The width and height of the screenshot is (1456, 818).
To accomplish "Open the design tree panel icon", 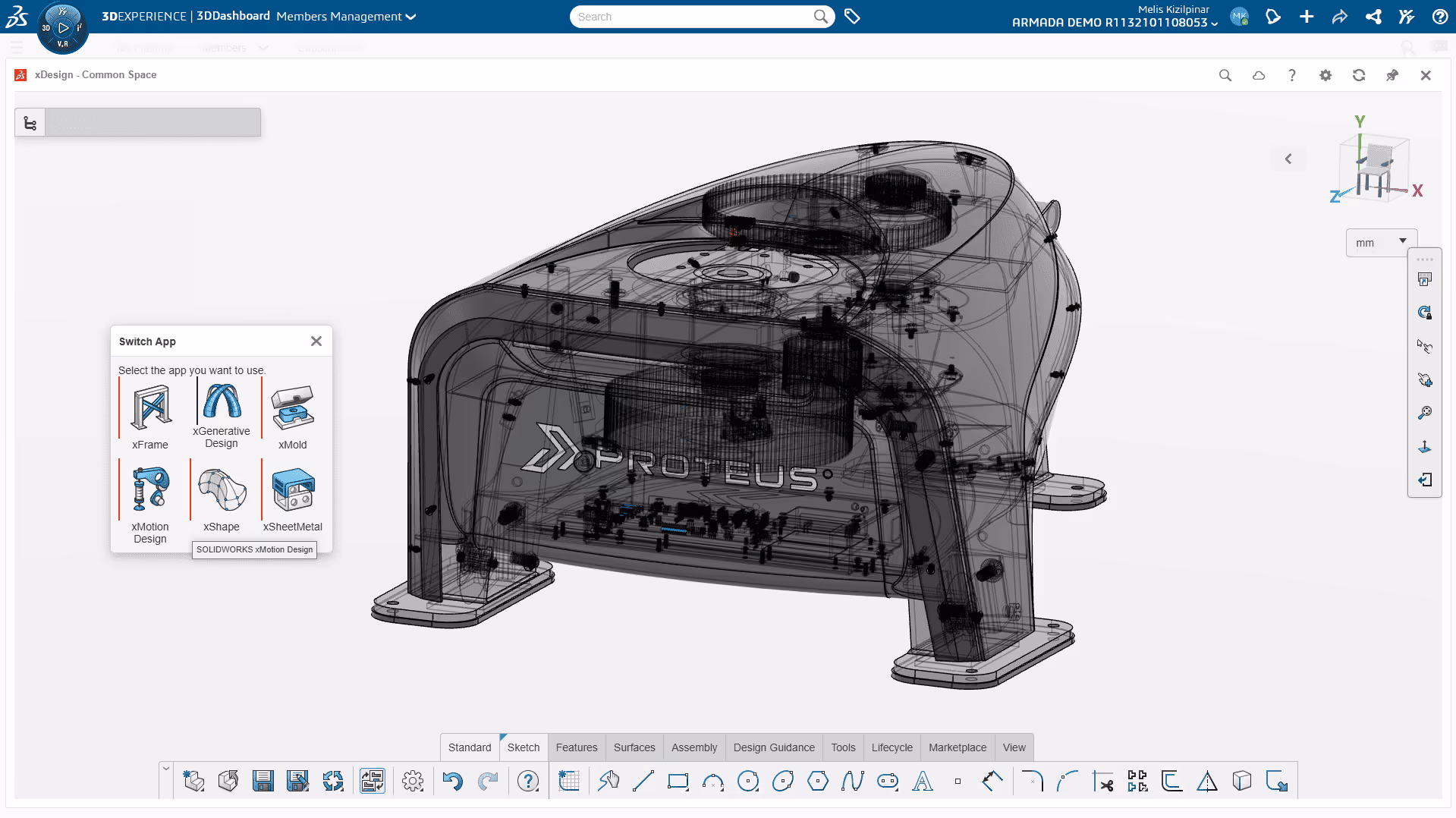I will point(30,123).
